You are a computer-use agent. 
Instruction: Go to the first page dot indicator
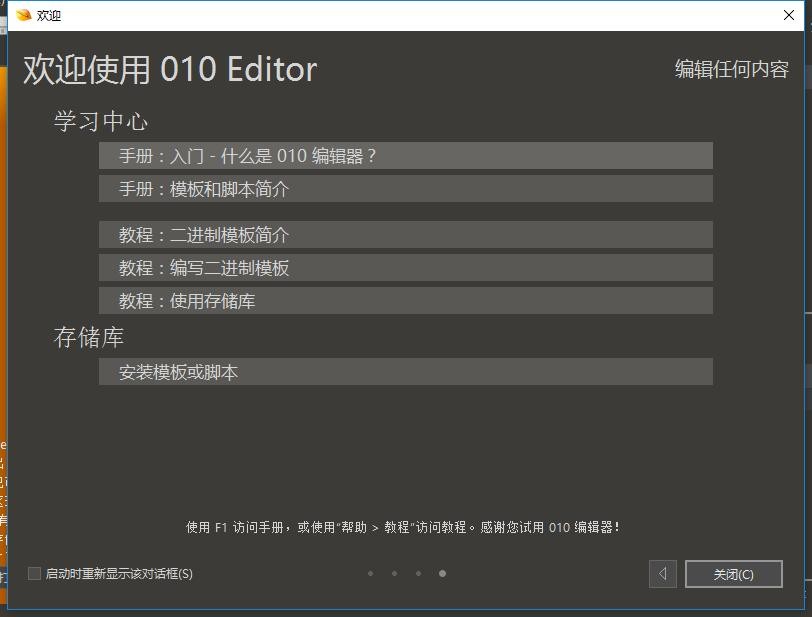pyautogui.click(x=370, y=573)
